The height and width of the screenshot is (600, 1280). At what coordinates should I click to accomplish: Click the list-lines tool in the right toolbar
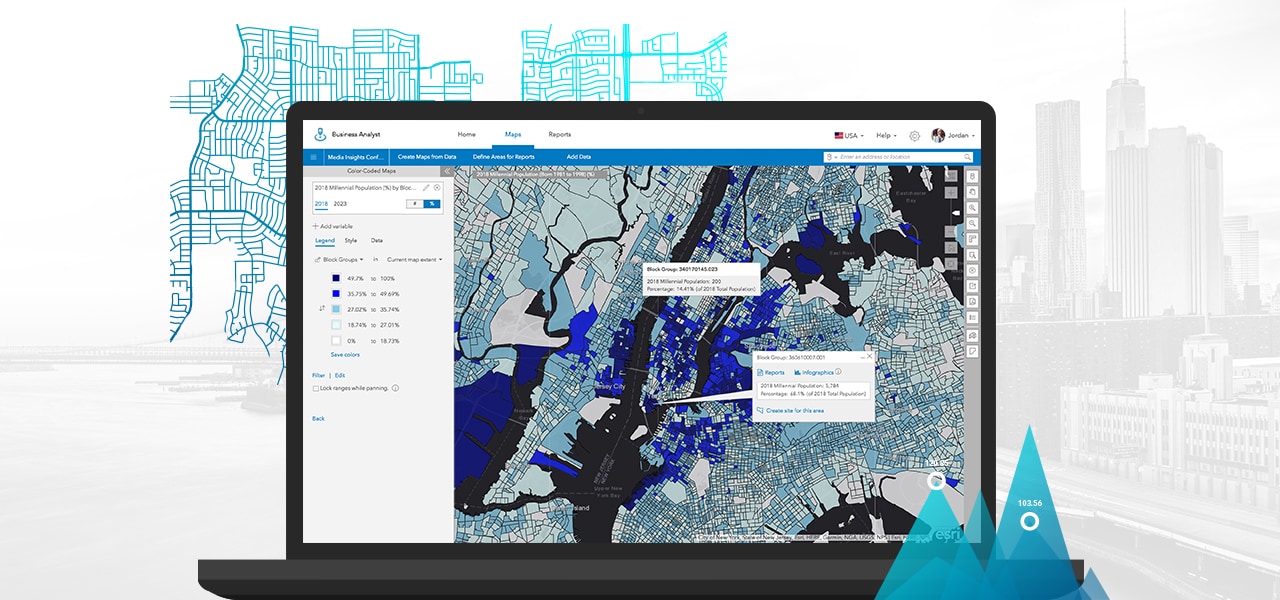click(972, 317)
